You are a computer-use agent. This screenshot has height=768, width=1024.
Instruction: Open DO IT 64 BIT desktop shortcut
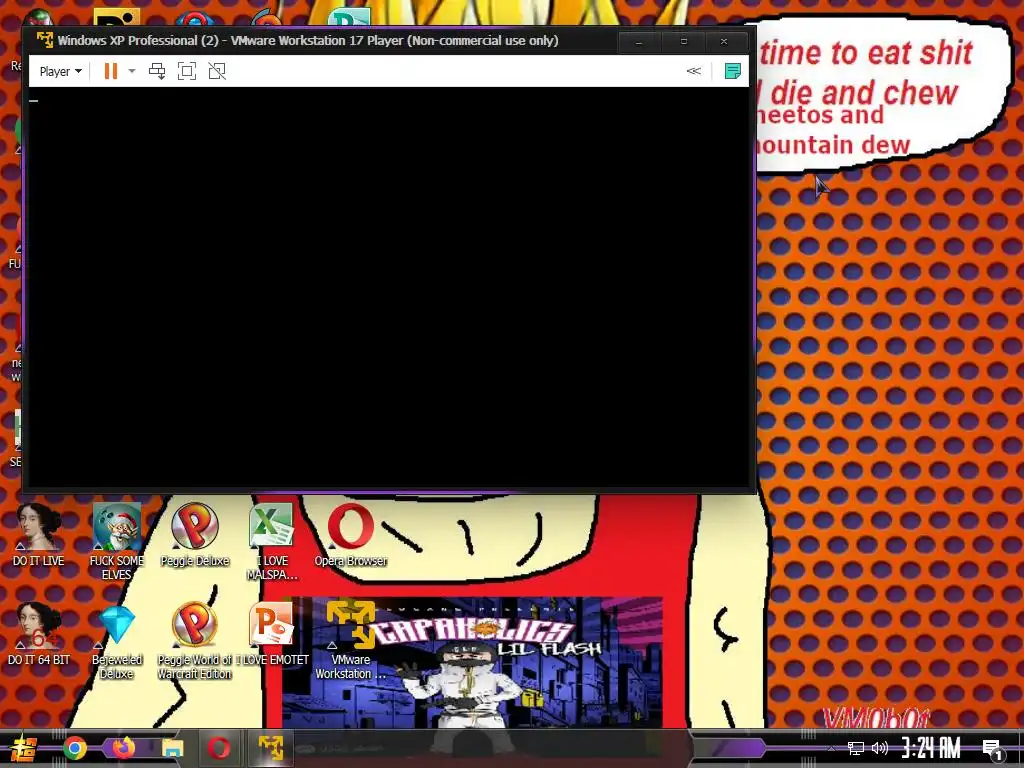[x=39, y=633]
